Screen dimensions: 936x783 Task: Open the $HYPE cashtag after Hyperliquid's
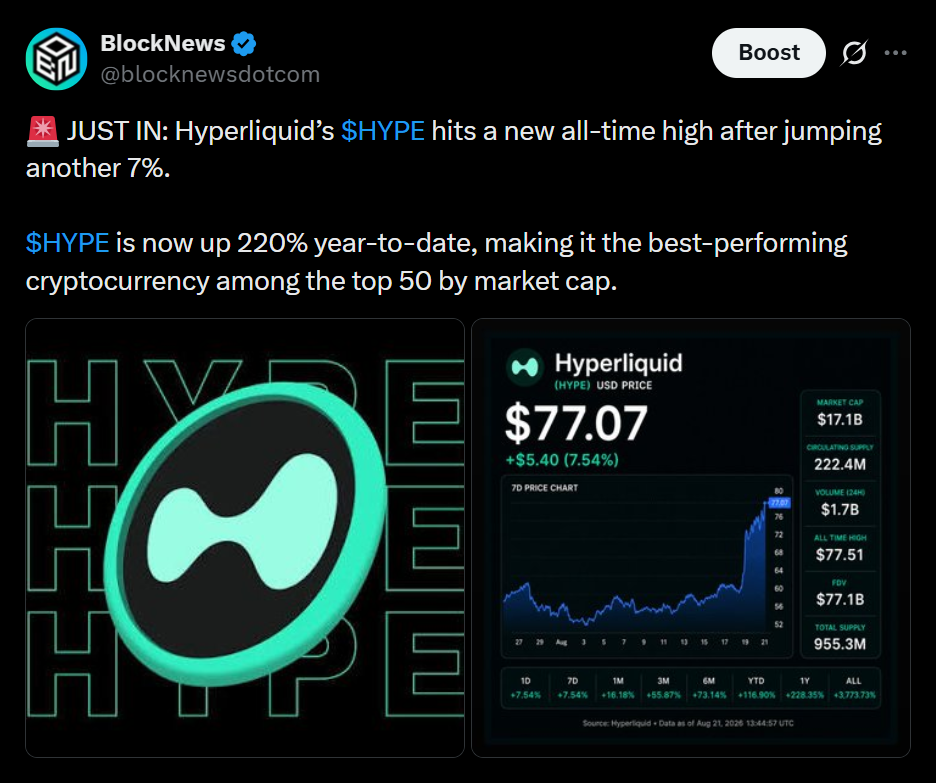[383, 131]
